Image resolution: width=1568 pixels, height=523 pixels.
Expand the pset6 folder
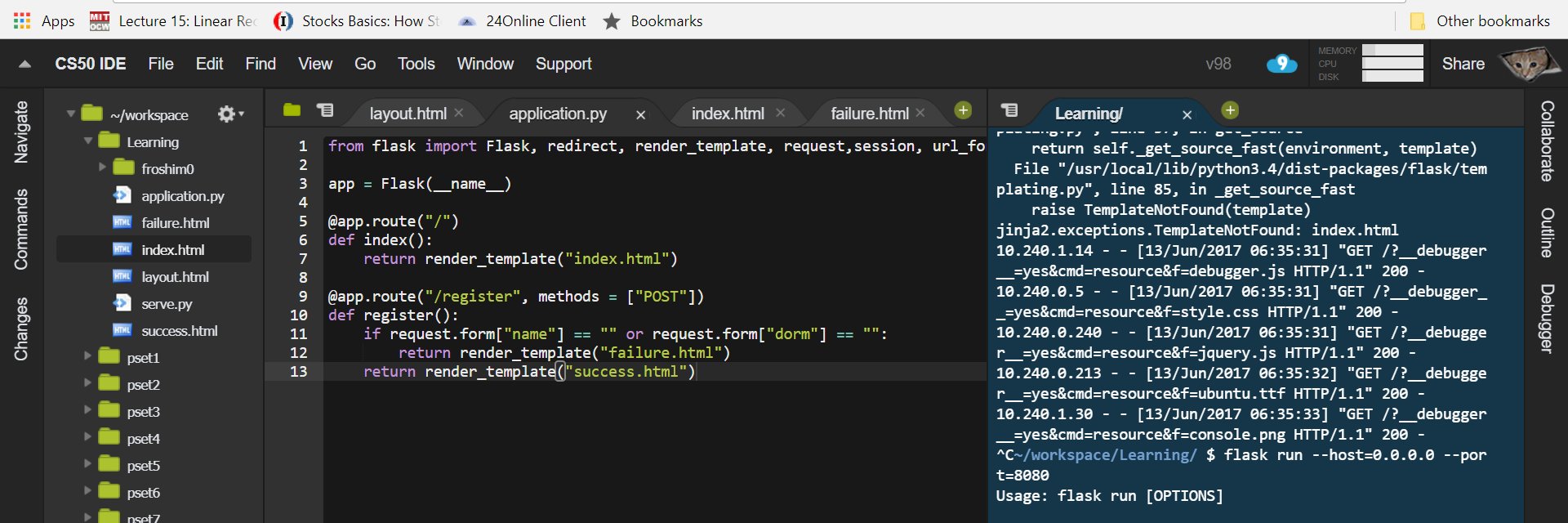(87, 491)
